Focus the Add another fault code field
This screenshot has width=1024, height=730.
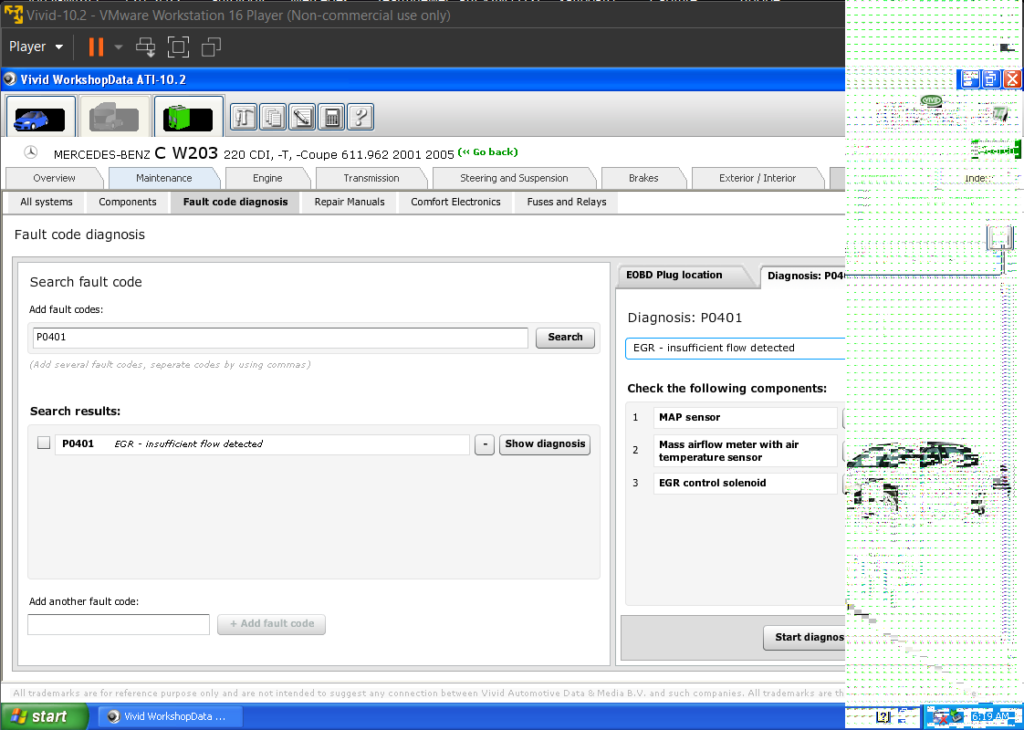tap(118, 624)
